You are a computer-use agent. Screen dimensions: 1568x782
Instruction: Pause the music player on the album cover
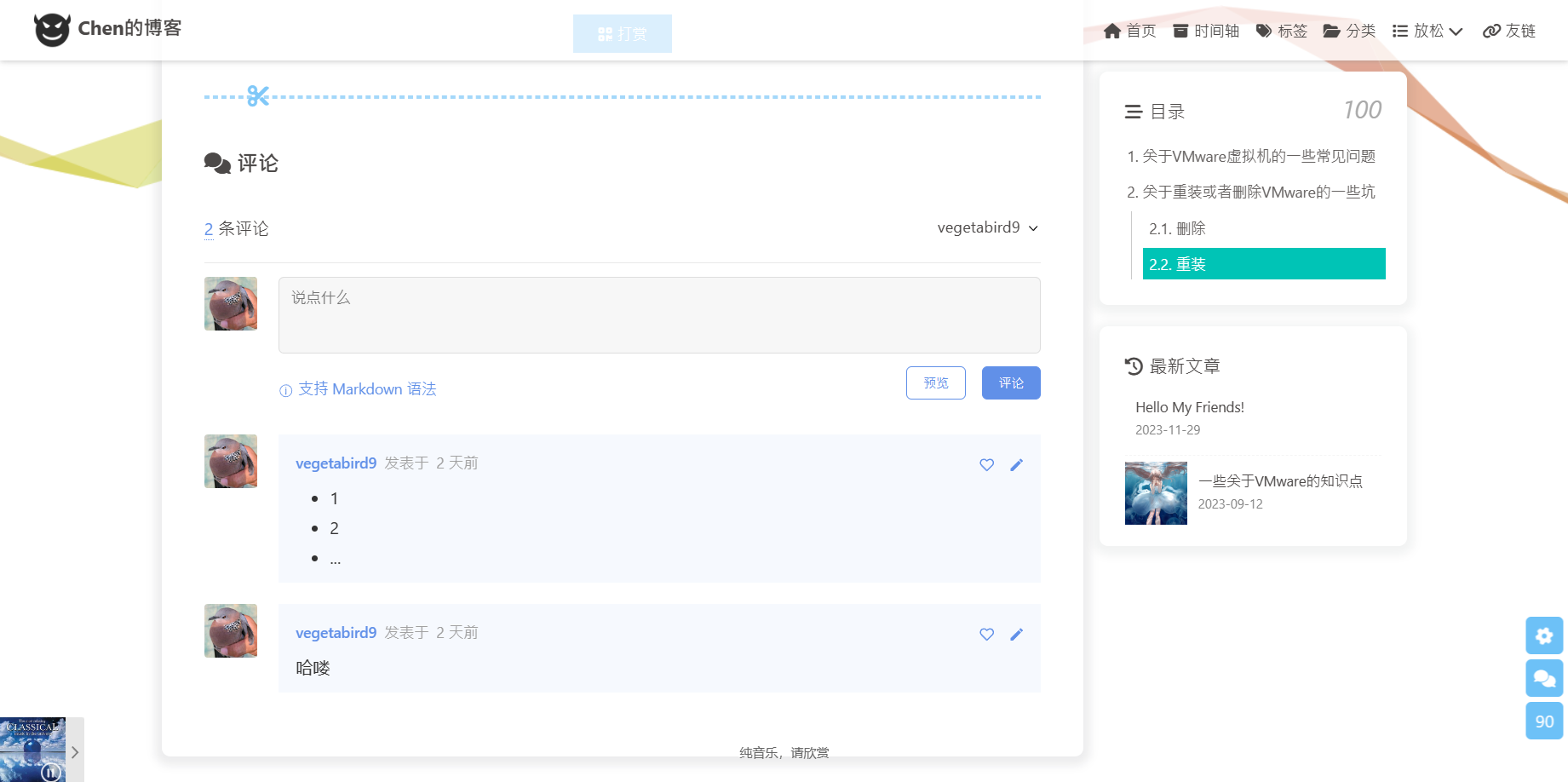(x=51, y=773)
